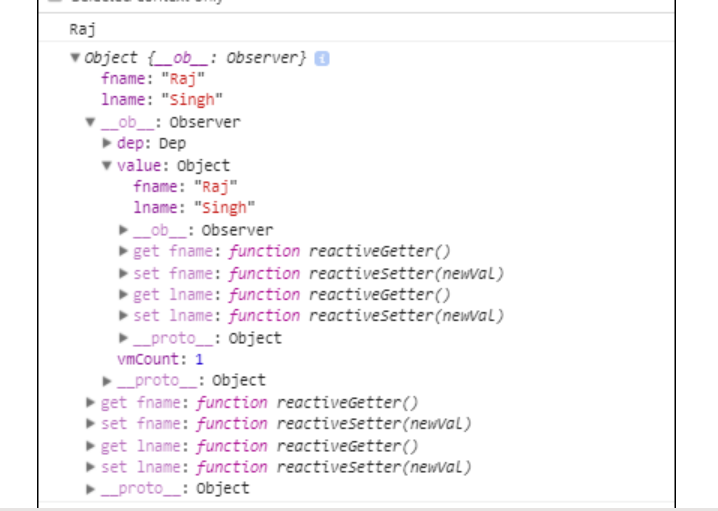Collapse the root Object {__ob__: Observer} tree
Image resolution: width=718 pixels, height=511 pixels.
coord(75,58)
